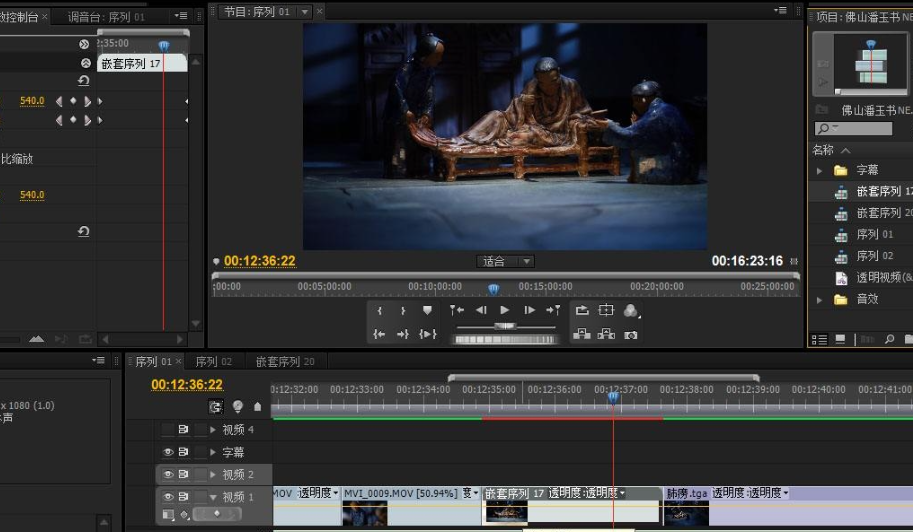The image size is (913, 532).
Task: Expand the 音效 folder in project panel
Action: pos(819,300)
